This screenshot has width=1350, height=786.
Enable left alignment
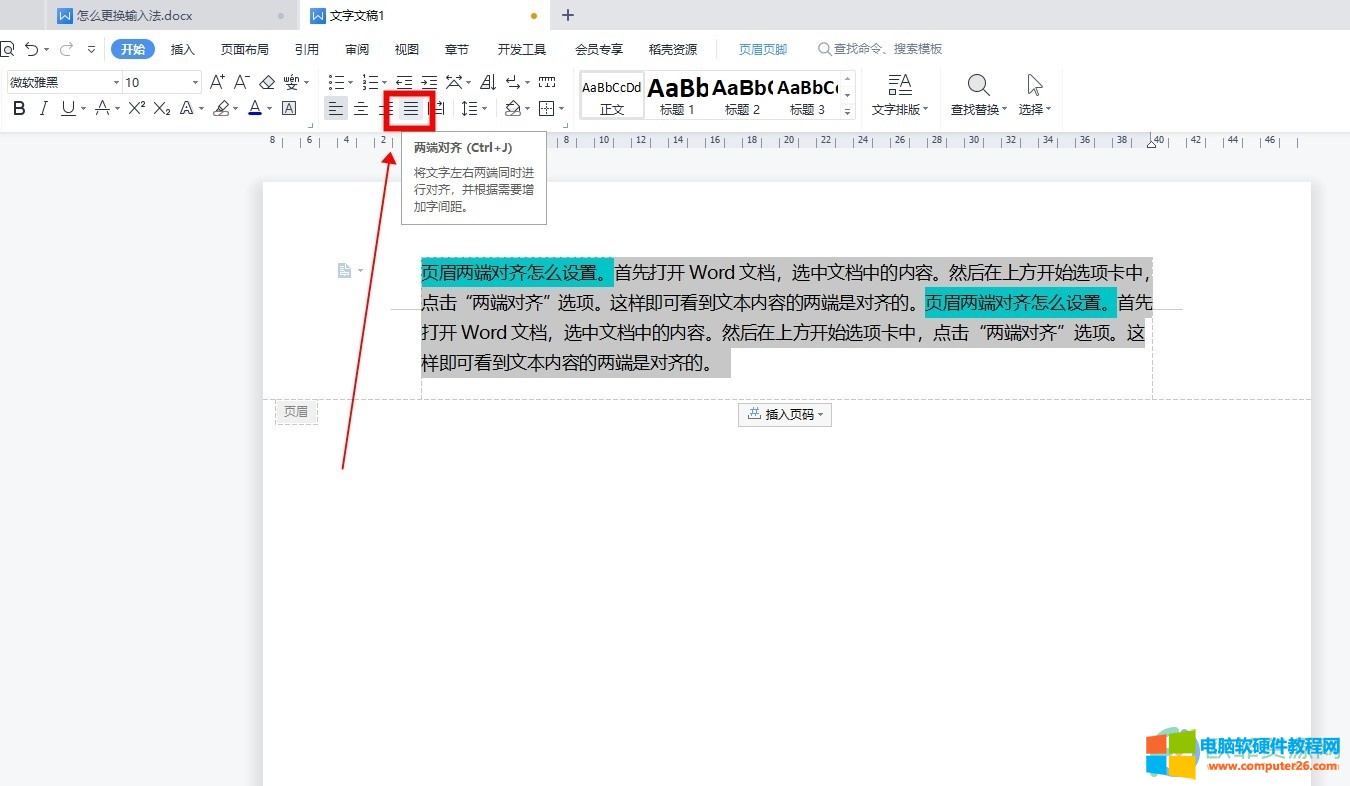[x=336, y=108]
